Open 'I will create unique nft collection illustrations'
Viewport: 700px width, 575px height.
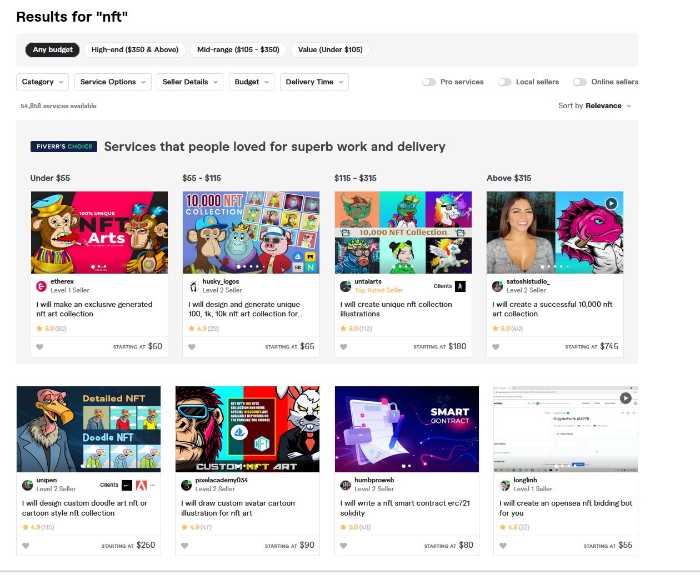pos(396,309)
